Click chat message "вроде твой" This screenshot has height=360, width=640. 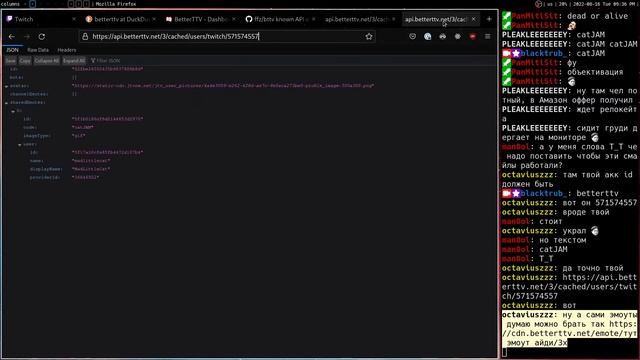tap(586, 212)
